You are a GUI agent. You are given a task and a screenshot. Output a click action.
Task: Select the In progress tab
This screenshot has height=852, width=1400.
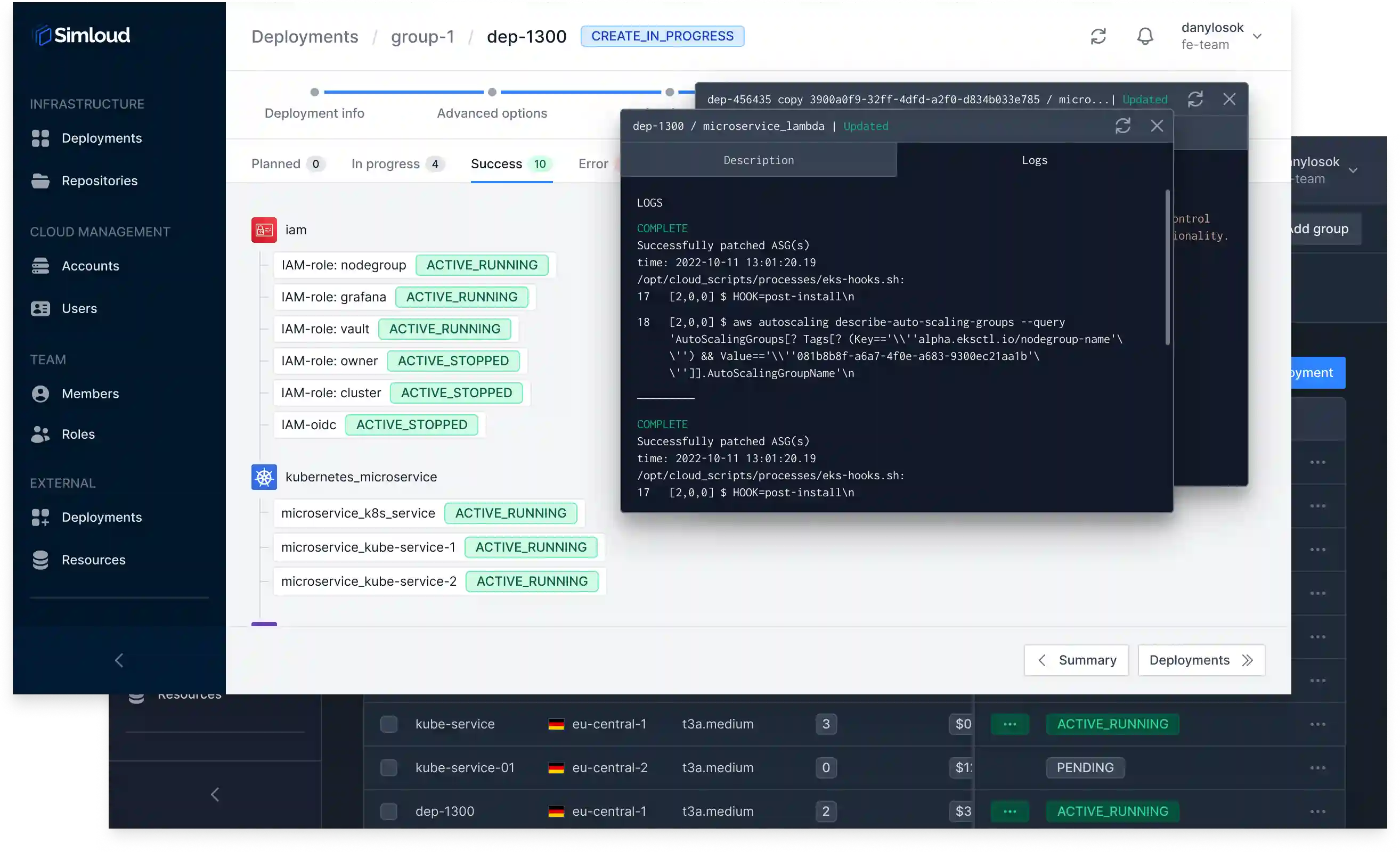[398, 163]
